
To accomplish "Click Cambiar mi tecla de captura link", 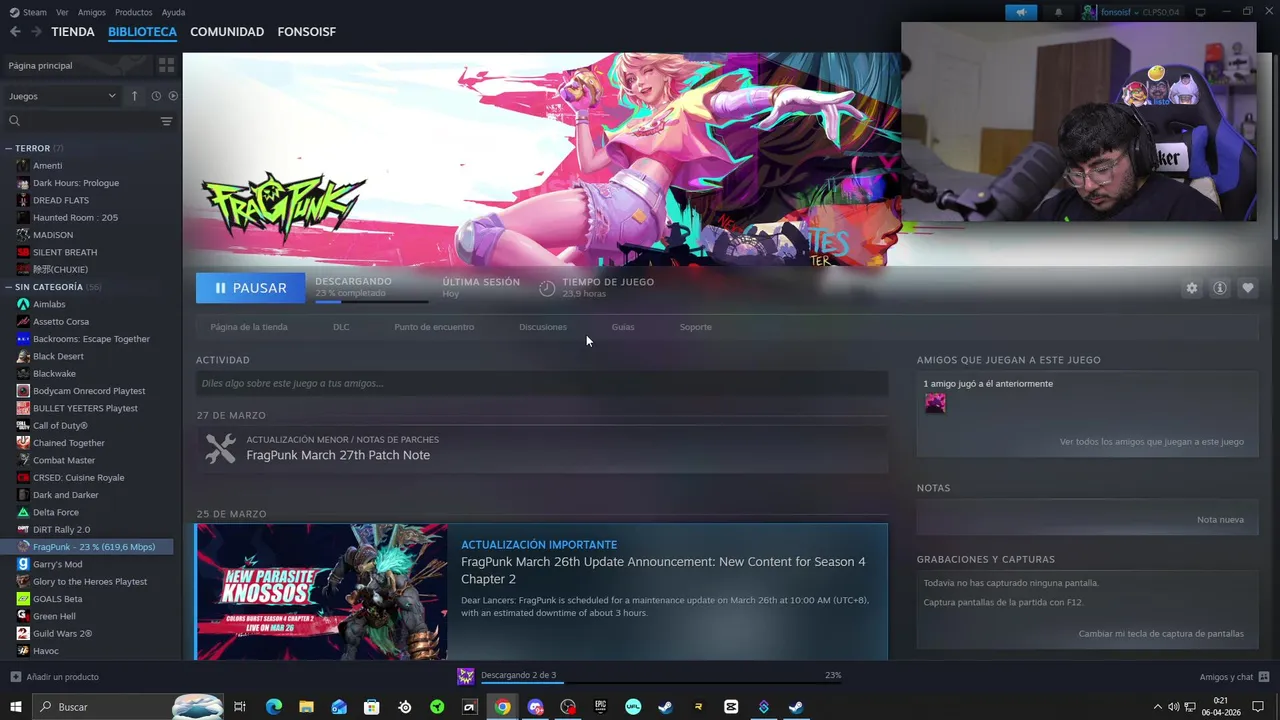I will (1161, 634).
